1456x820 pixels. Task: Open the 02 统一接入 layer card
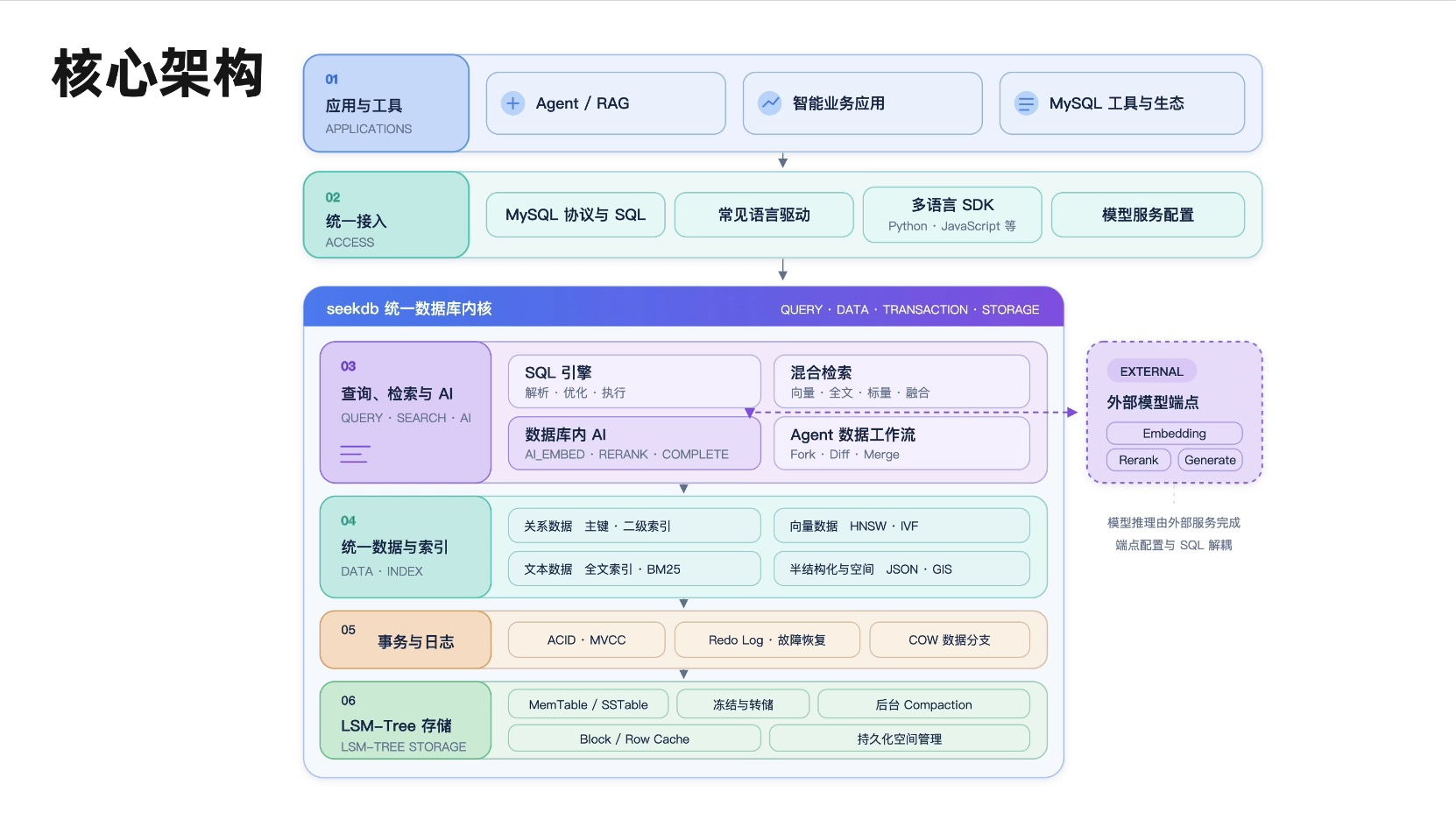[386, 215]
